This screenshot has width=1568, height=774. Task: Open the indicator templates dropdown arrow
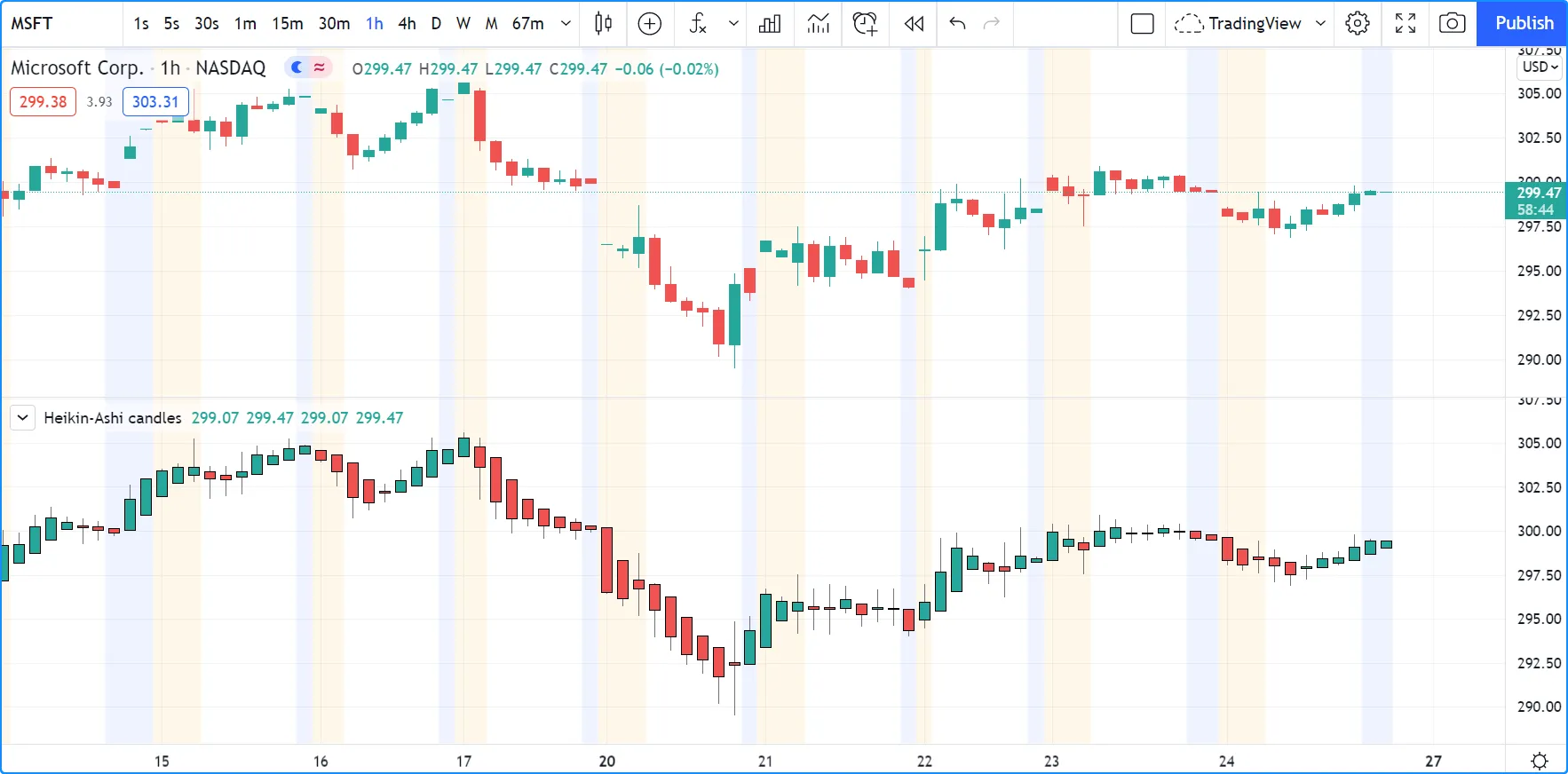pyautogui.click(x=733, y=24)
